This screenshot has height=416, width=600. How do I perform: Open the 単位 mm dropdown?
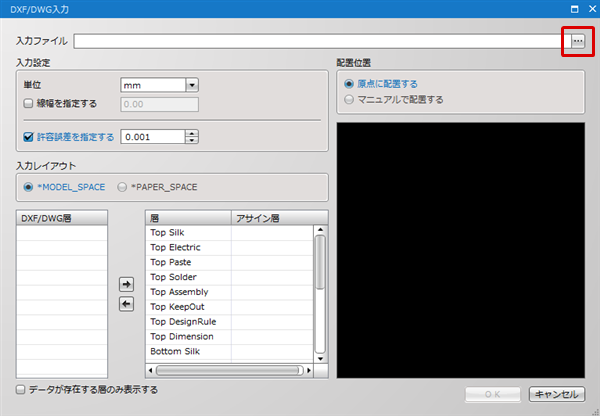click(192, 85)
